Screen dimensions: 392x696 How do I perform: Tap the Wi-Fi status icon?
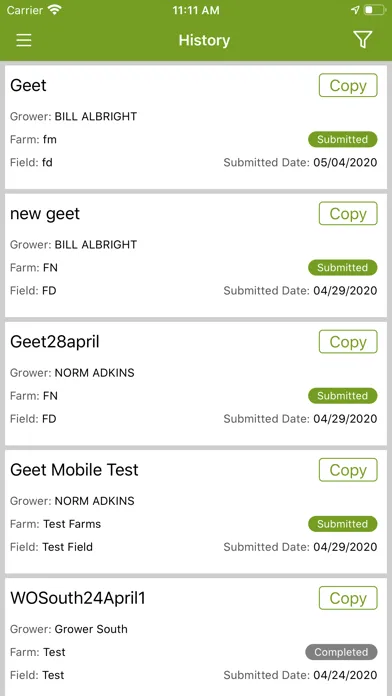55,10
